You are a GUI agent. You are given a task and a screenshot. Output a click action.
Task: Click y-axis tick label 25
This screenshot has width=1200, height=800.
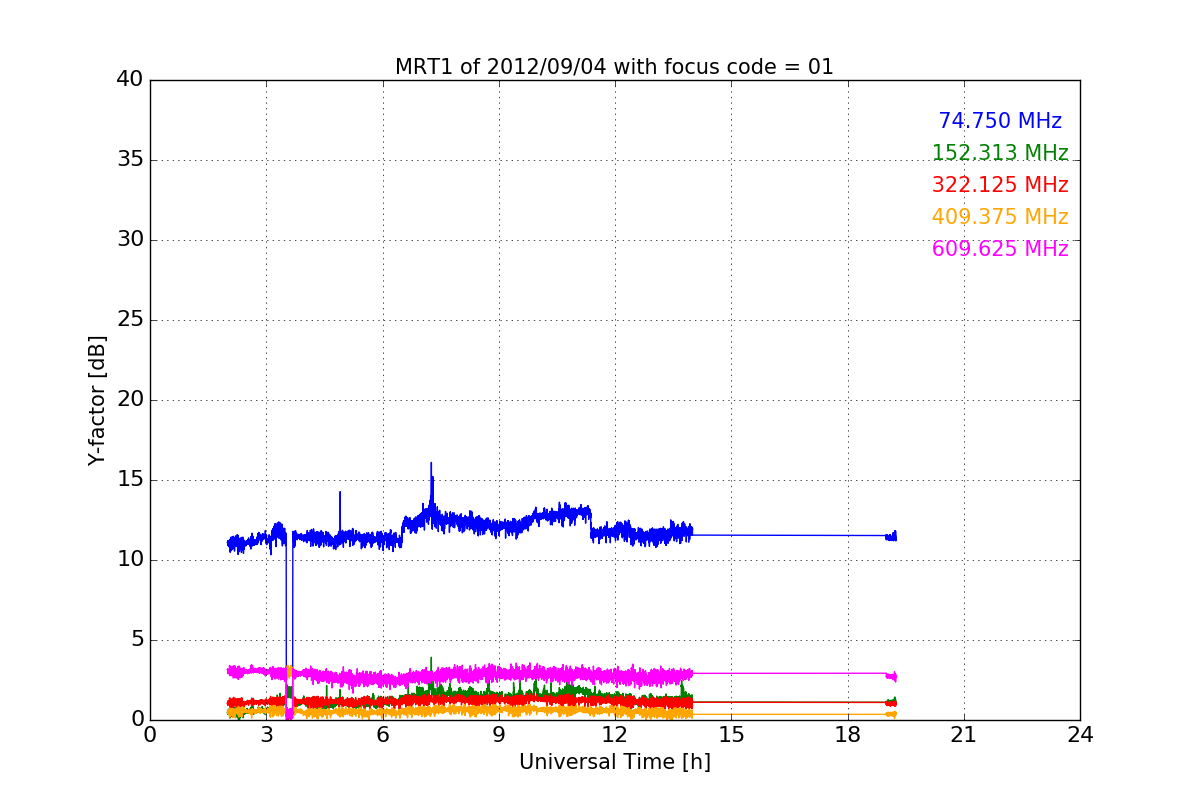click(x=129, y=320)
